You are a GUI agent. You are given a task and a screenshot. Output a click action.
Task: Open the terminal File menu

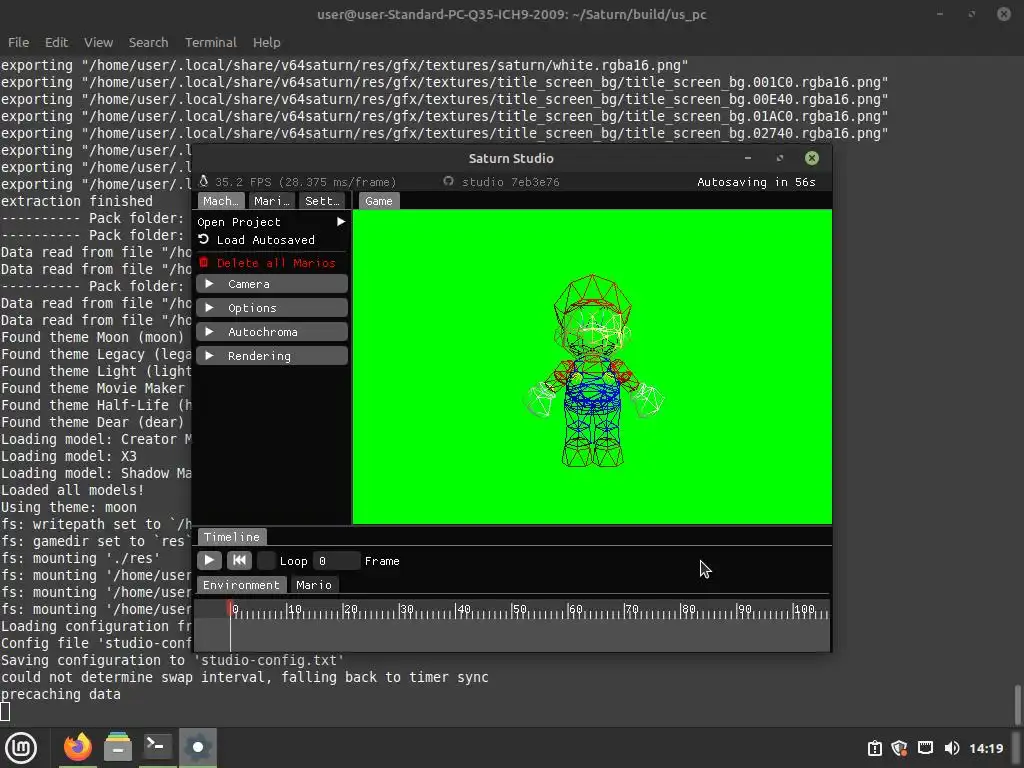(x=18, y=42)
